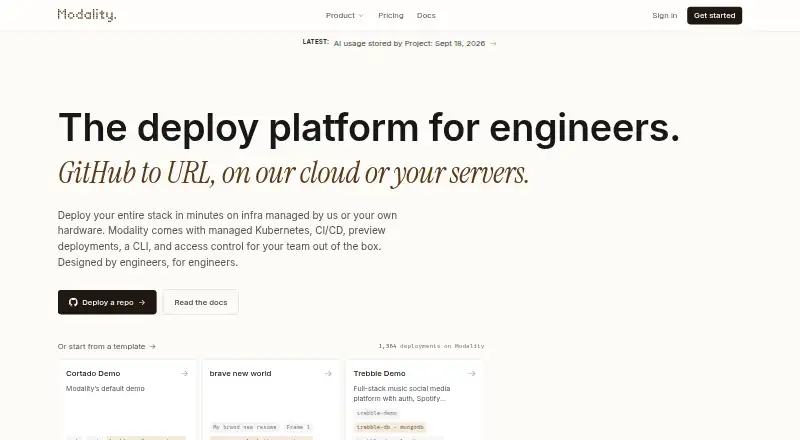
Task: Open the brave new world template title
Action: tap(240, 373)
